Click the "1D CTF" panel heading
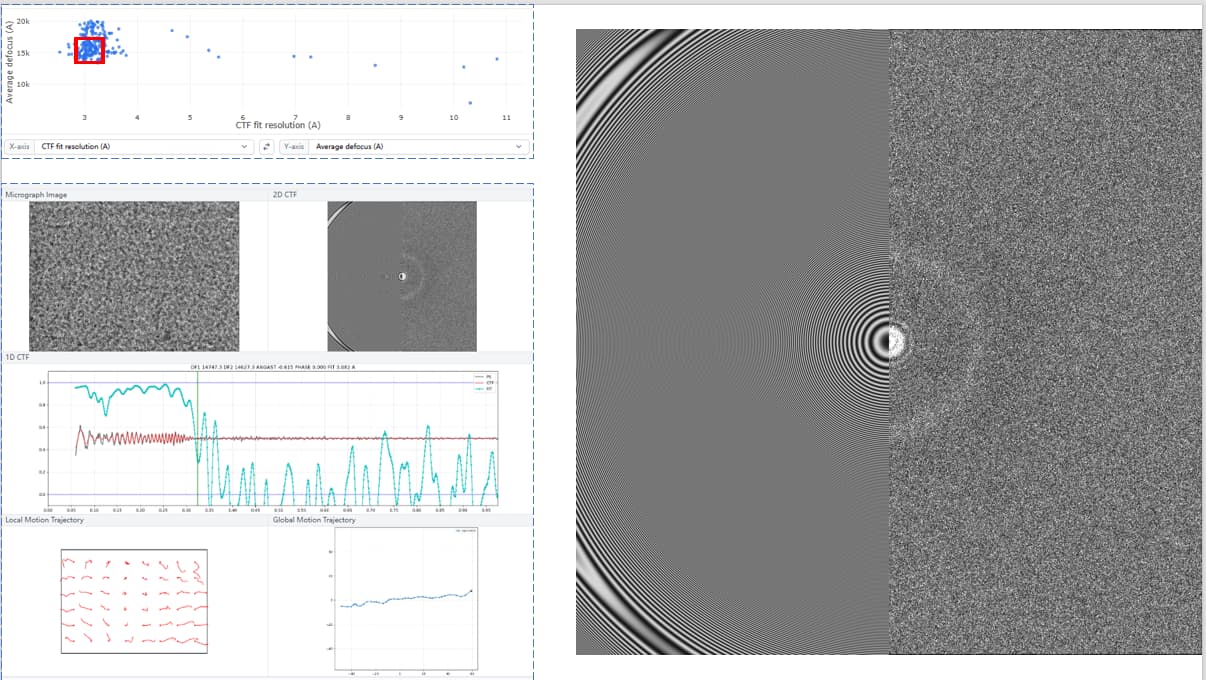 click(16, 357)
